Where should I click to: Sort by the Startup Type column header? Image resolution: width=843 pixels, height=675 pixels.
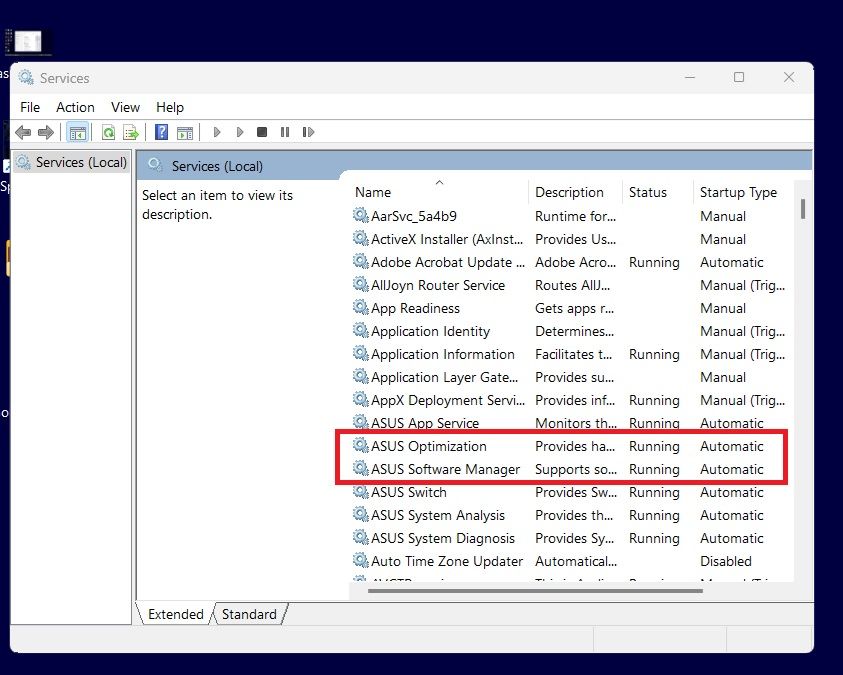pos(739,192)
